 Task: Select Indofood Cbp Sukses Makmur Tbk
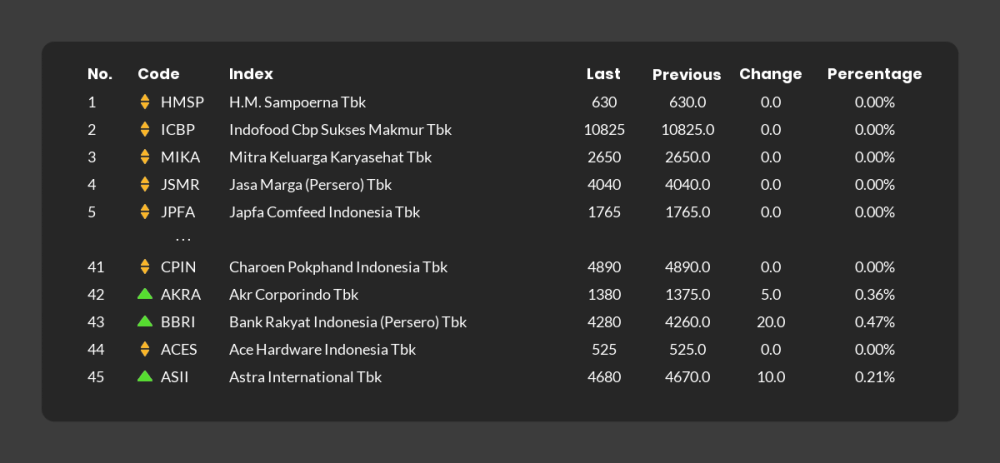point(340,130)
